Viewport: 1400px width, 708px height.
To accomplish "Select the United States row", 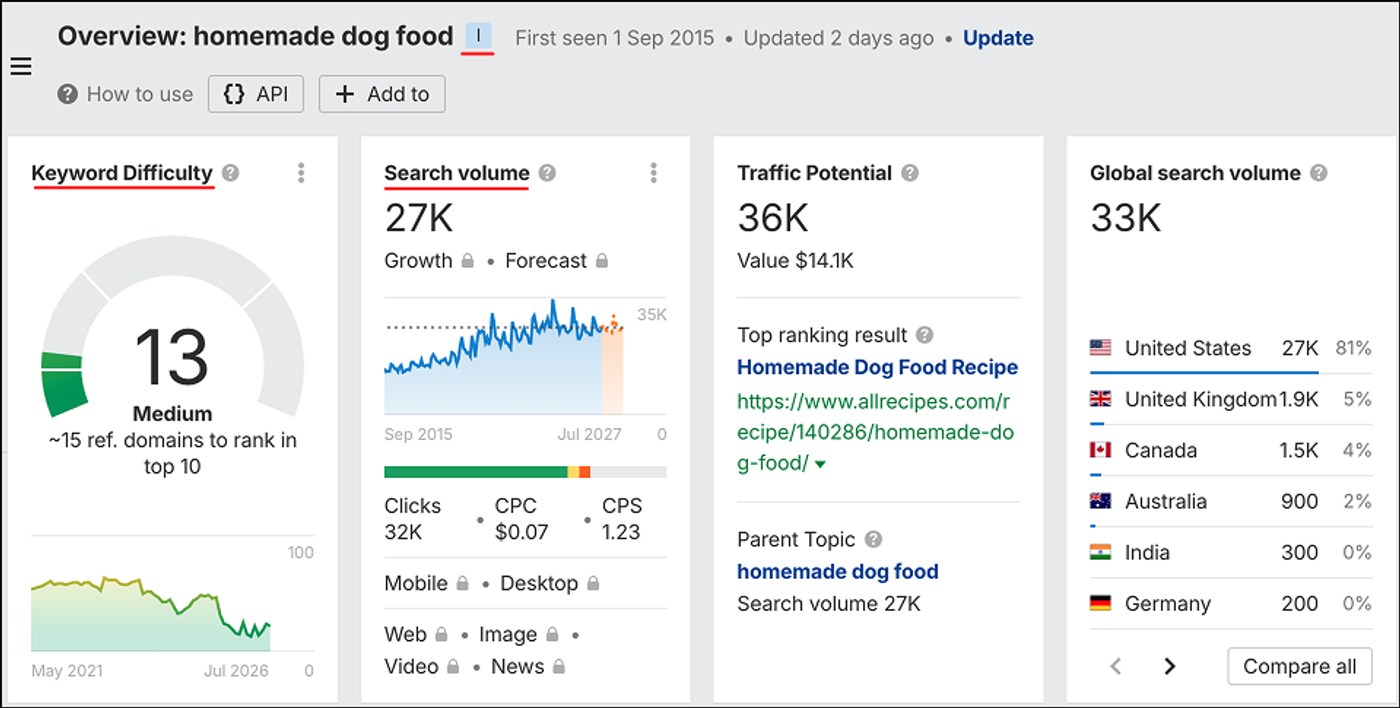I will (1230, 348).
